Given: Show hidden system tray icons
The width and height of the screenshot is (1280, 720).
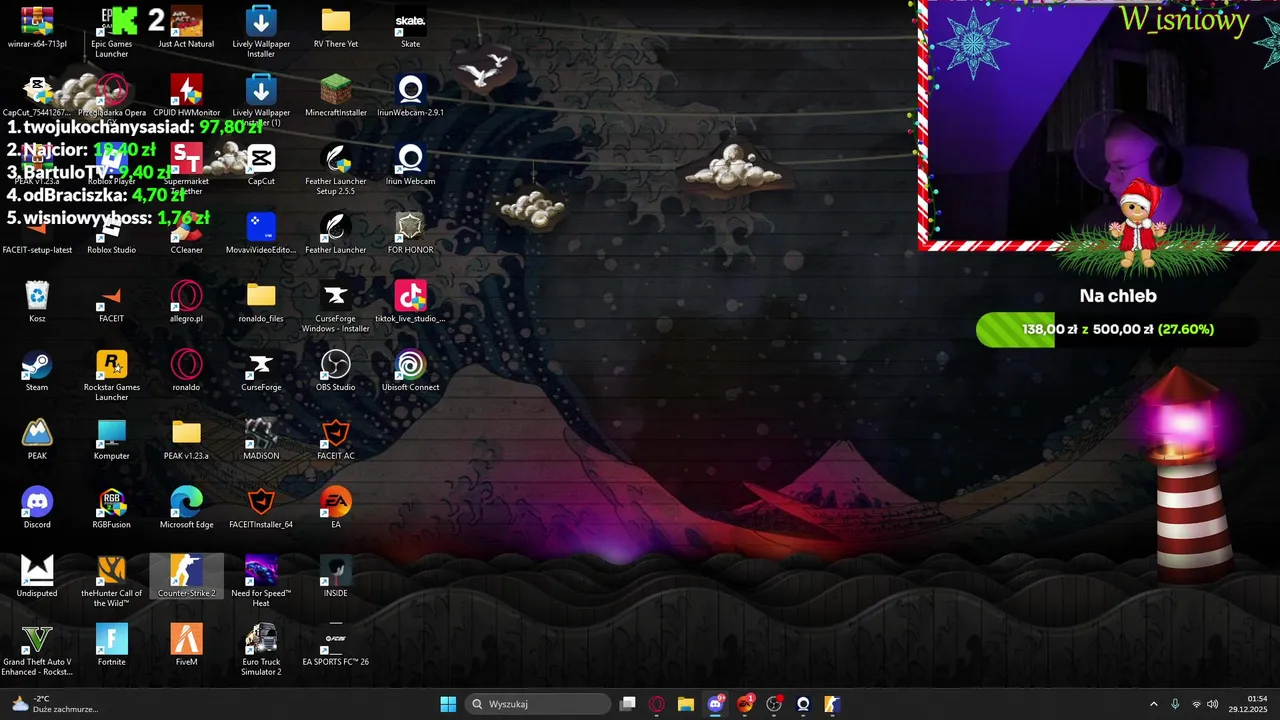Looking at the screenshot, I should click(1153, 704).
